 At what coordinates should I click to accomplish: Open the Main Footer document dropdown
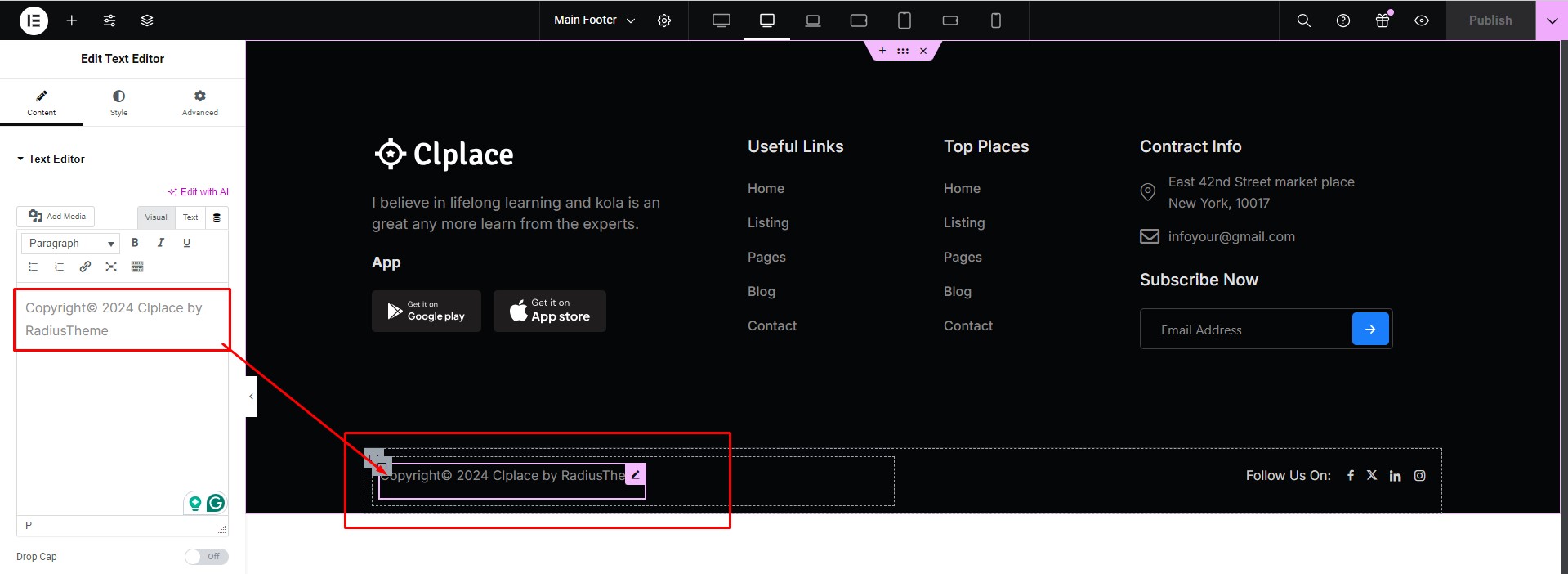[594, 20]
